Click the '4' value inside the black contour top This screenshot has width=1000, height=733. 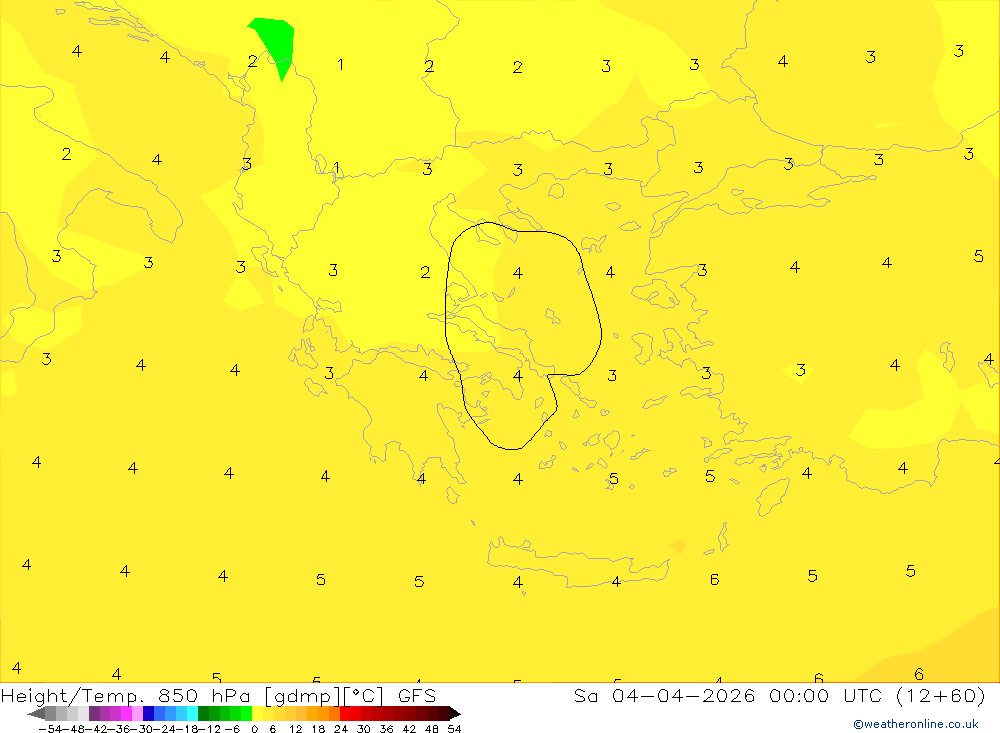click(518, 273)
